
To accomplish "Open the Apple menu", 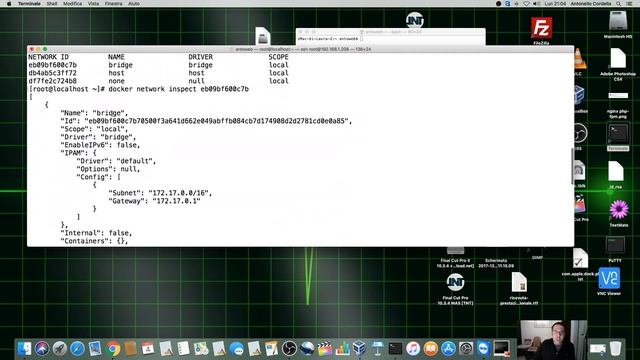I will click(x=9, y=4).
